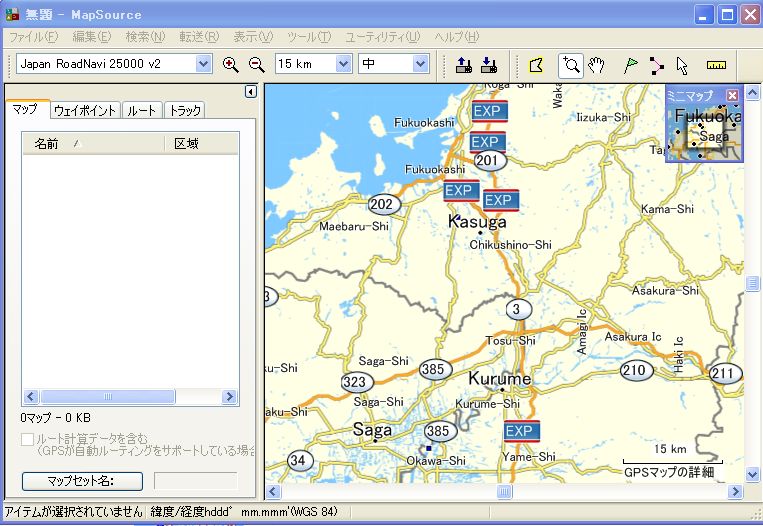Open the 中 detail level dropdown
Screen dimensions: 763x526
pyautogui.click(x=420, y=64)
